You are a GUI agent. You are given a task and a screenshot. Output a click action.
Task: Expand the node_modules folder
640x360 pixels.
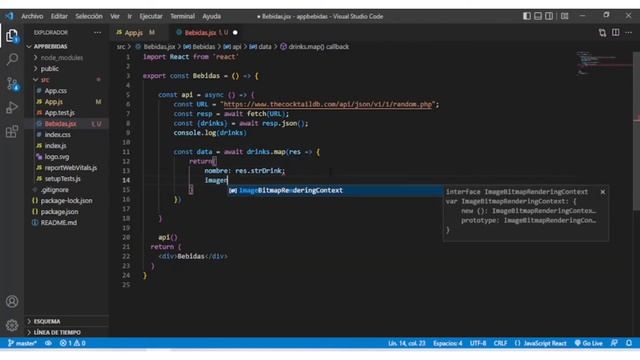pyautogui.click(x=67, y=58)
